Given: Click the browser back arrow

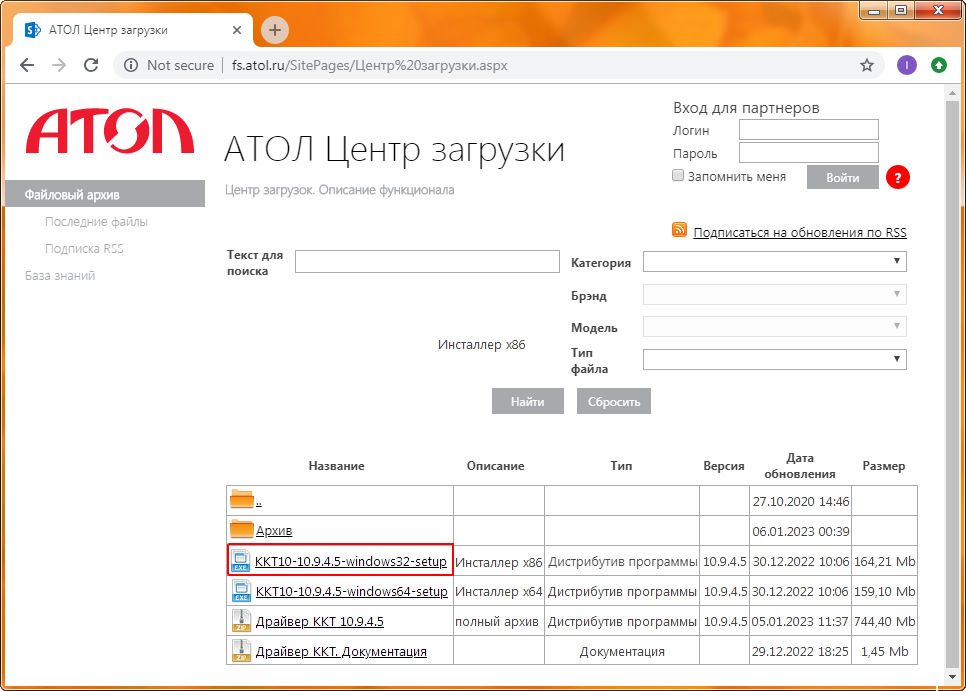Looking at the screenshot, I should [26, 65].
